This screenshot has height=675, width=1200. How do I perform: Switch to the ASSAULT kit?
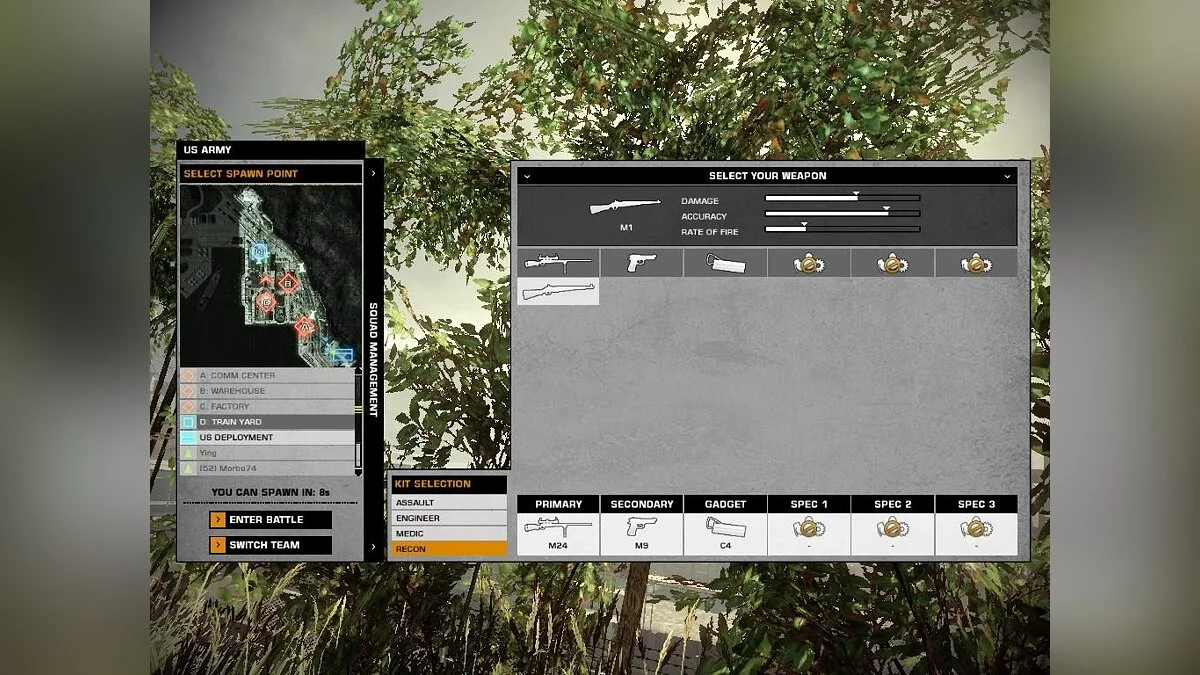(x=449, y=503)
